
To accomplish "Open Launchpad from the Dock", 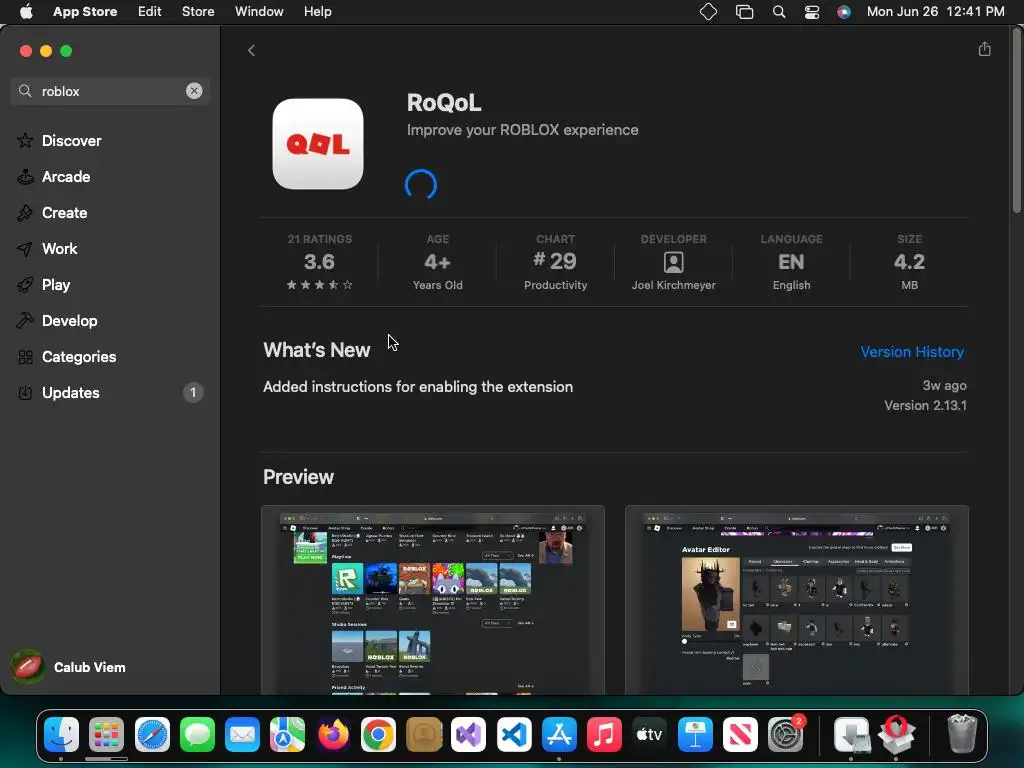I will pyautogui.click(x=106, y=735).
